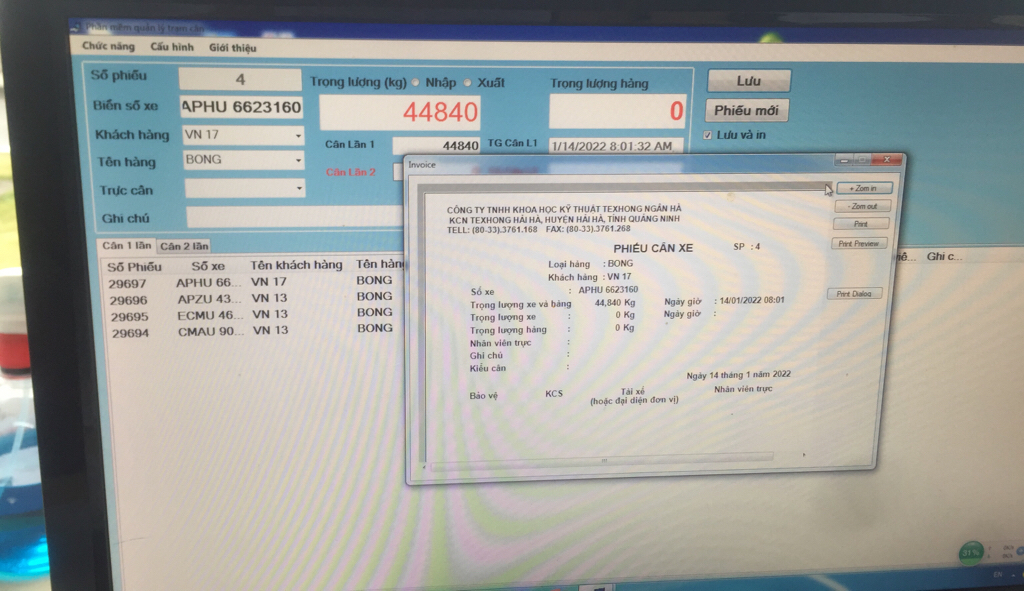This screenshot has height=591, width=1024.
Task: Open the 'Chức năng' menu
Action: click(x=108, y=47)
